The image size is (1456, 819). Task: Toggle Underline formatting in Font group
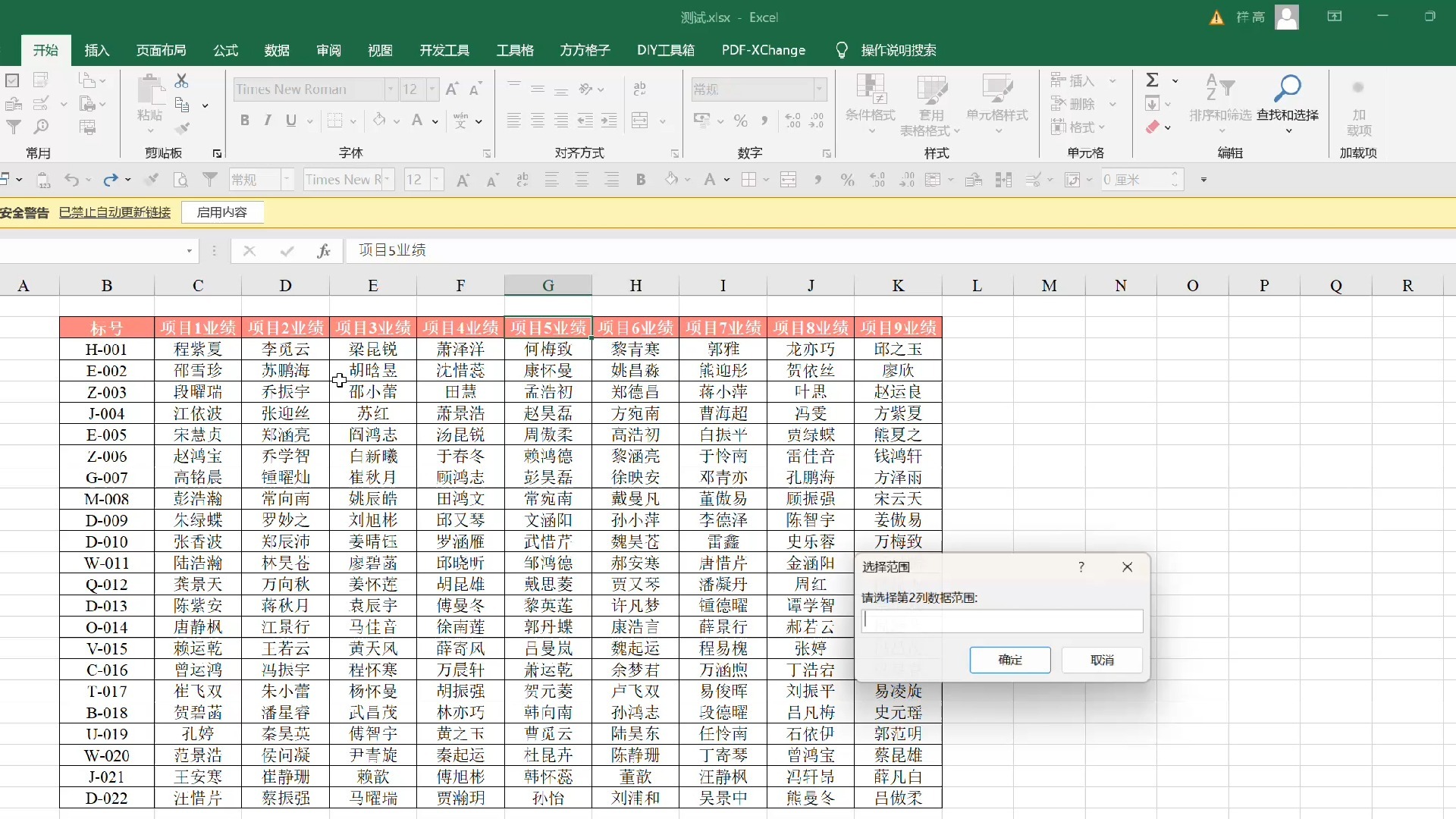coord(290,121)
